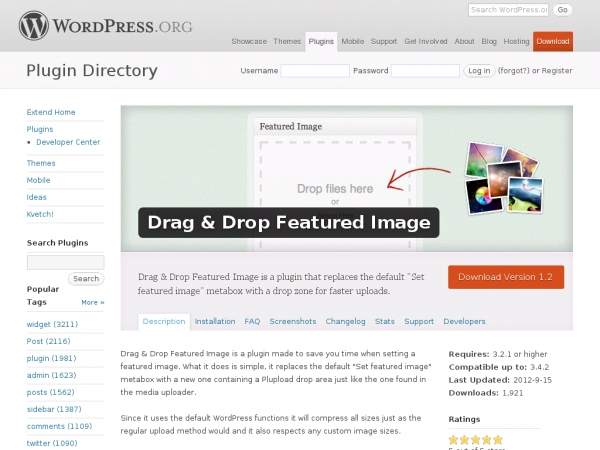Click the (forgot?) link
600x450 pixels.
514,71
